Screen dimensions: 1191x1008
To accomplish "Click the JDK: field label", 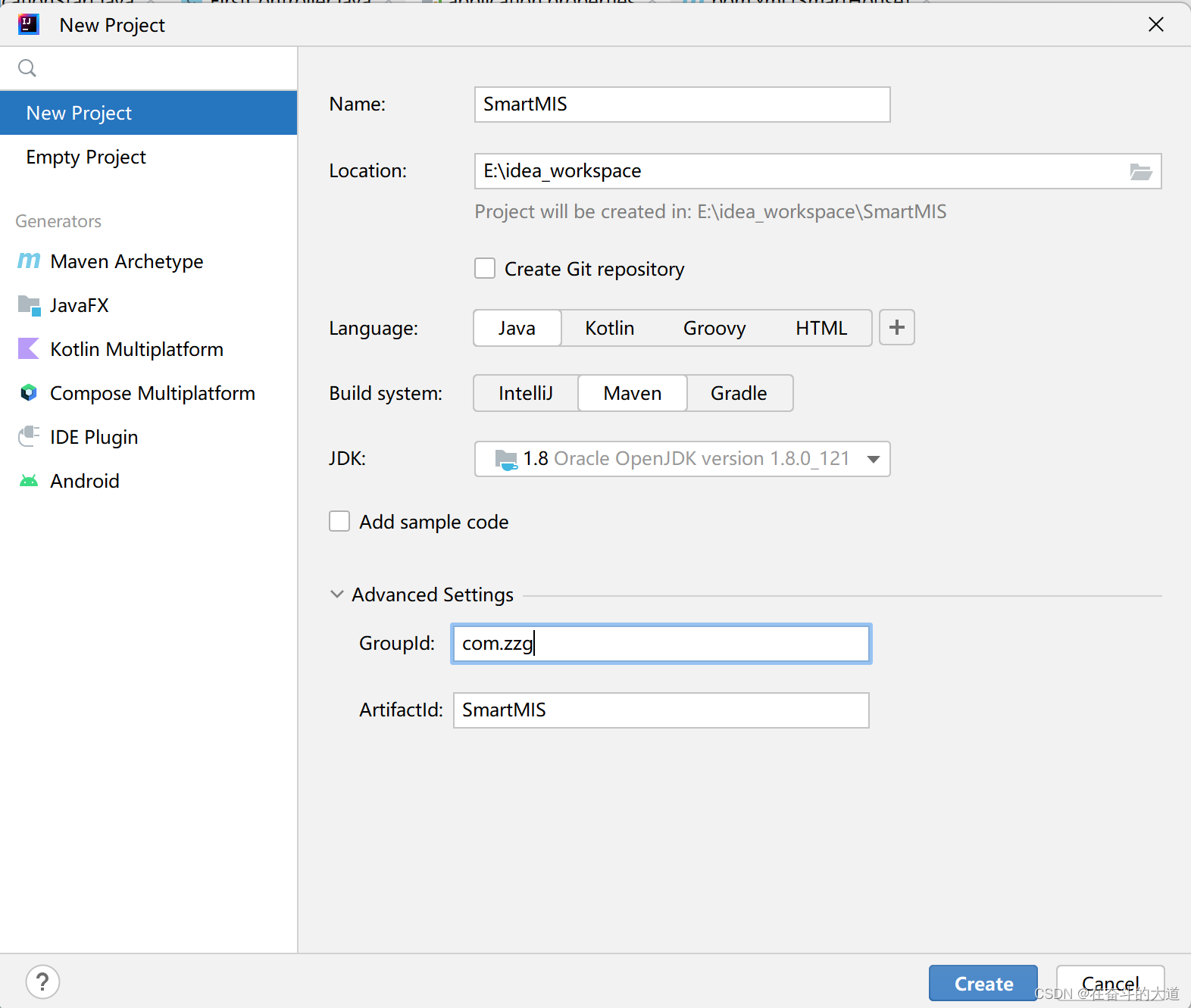I will click(x=348, y=459).
